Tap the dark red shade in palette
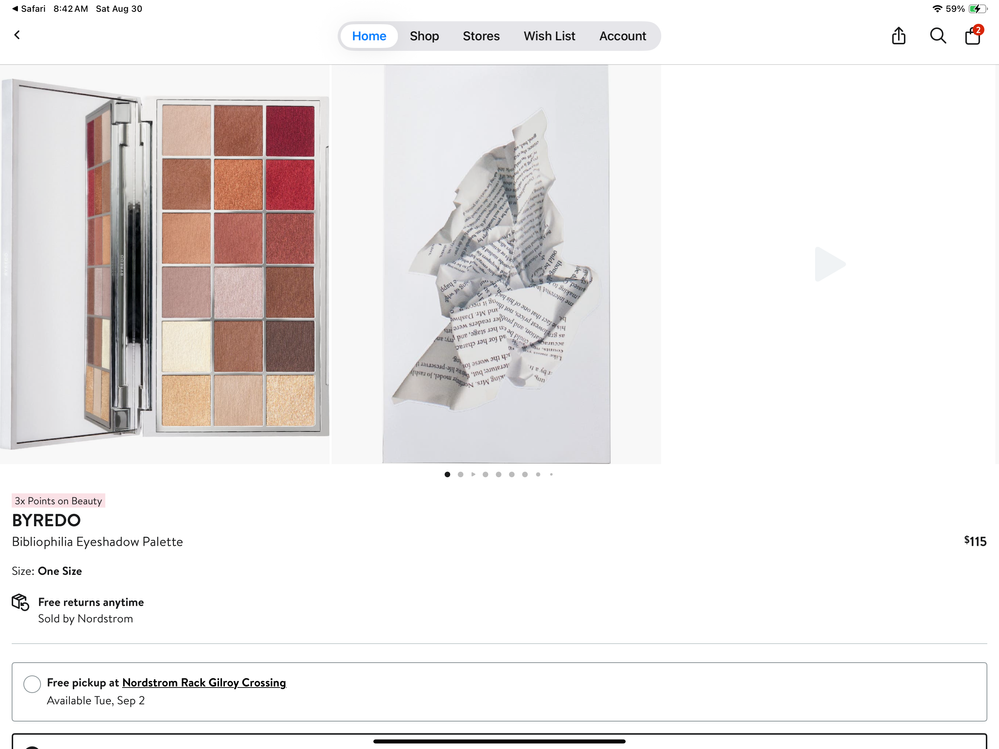Viewport: 999px width, 749px height. (290, 130)
